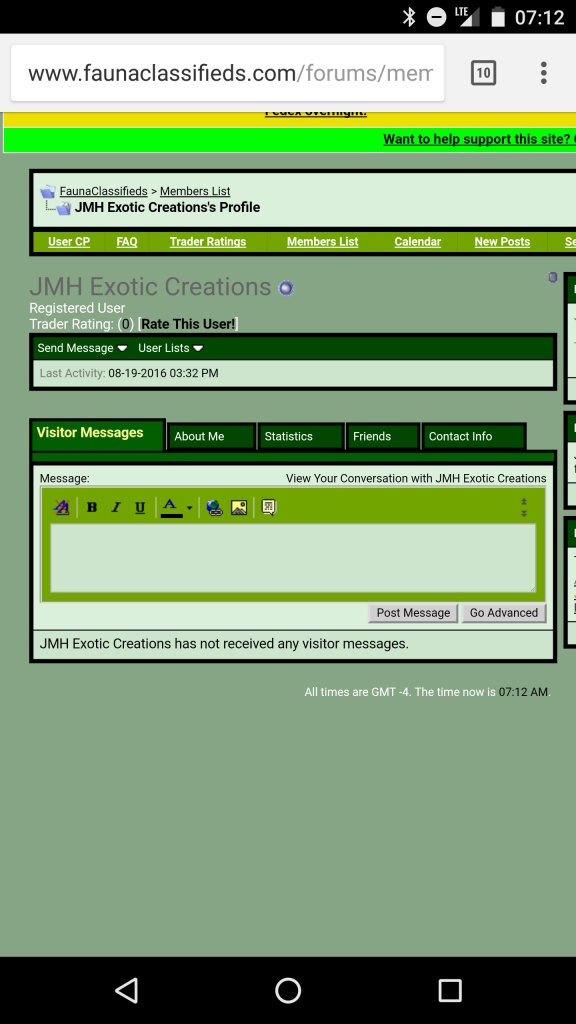
Task: Click the Rate This User! link
Action: coord(188,324)
